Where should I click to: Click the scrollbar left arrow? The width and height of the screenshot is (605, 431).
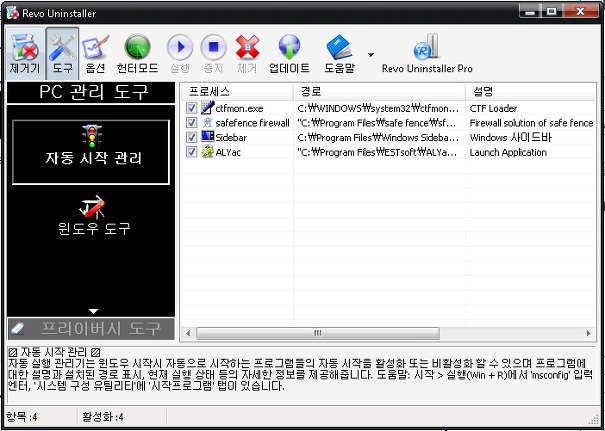188,333
